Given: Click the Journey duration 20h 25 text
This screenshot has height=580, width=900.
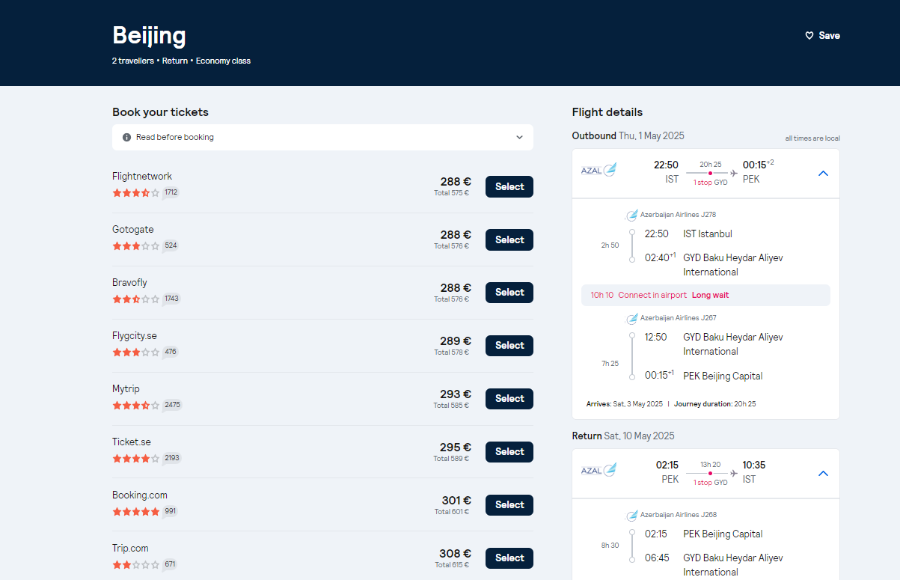Looking at the screenshot, I should pos(715,404).
